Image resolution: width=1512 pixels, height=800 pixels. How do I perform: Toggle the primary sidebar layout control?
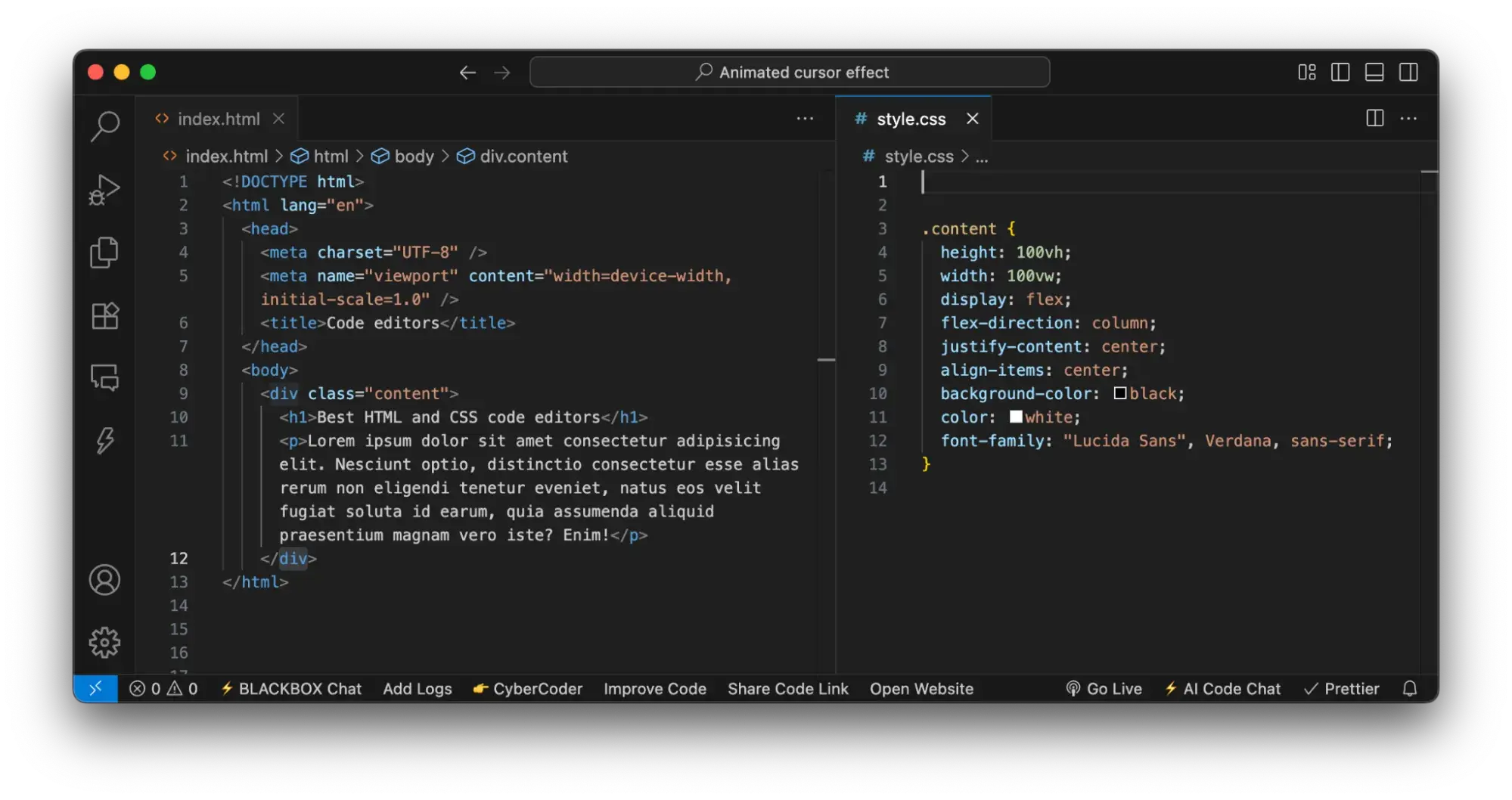tap(1340, 72)
